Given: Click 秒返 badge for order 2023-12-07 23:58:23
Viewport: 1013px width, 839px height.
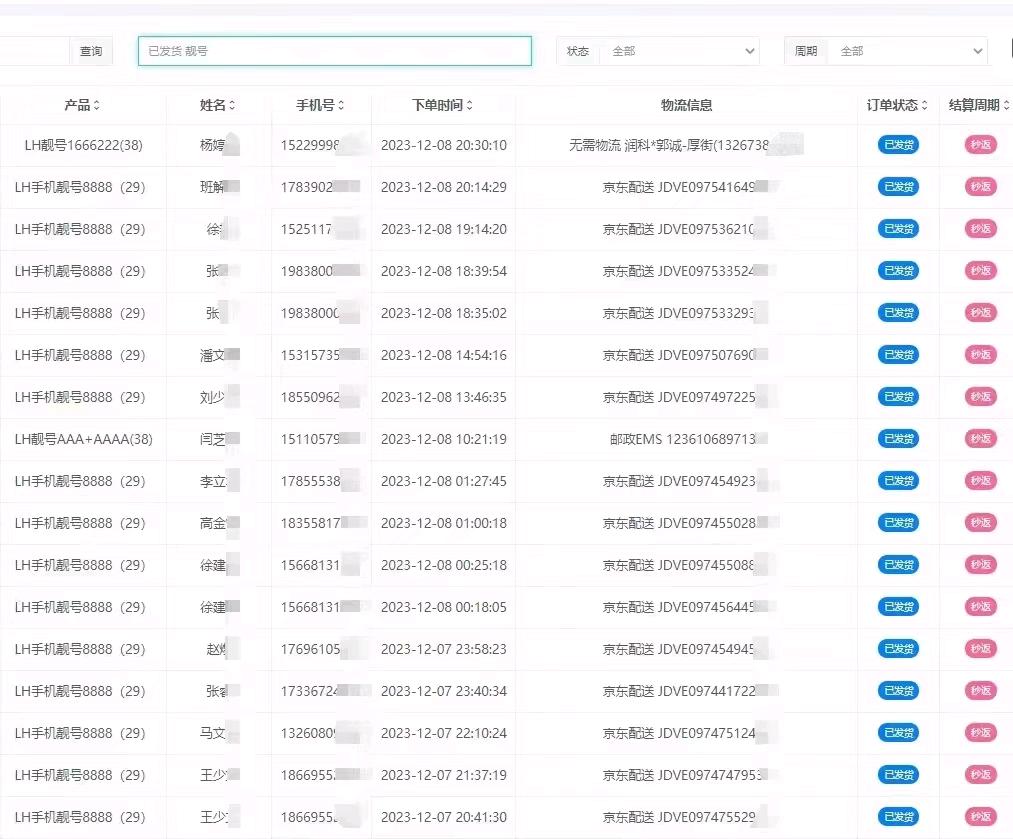Looking at the screenshot, I should [x=981, y=648].
